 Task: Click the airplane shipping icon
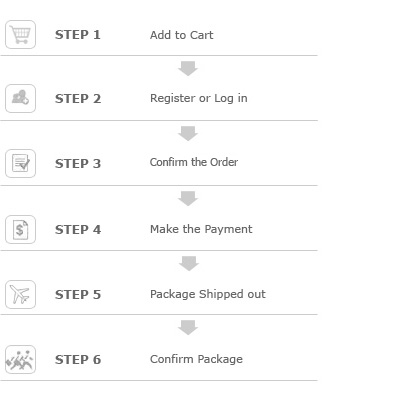click(x=20, y=294)
